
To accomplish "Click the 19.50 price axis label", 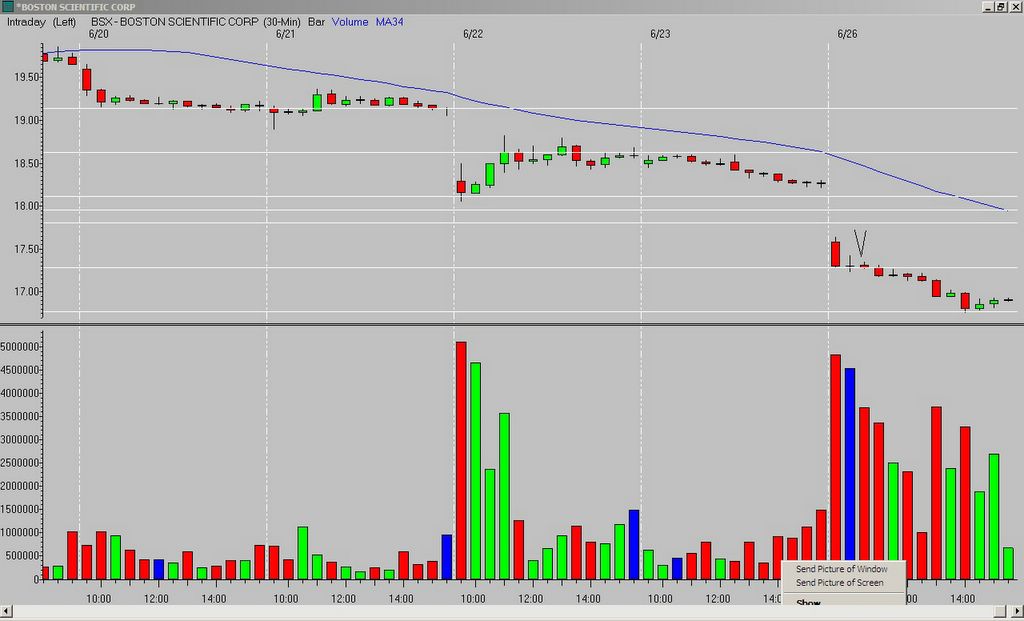I will click(27, 77).
